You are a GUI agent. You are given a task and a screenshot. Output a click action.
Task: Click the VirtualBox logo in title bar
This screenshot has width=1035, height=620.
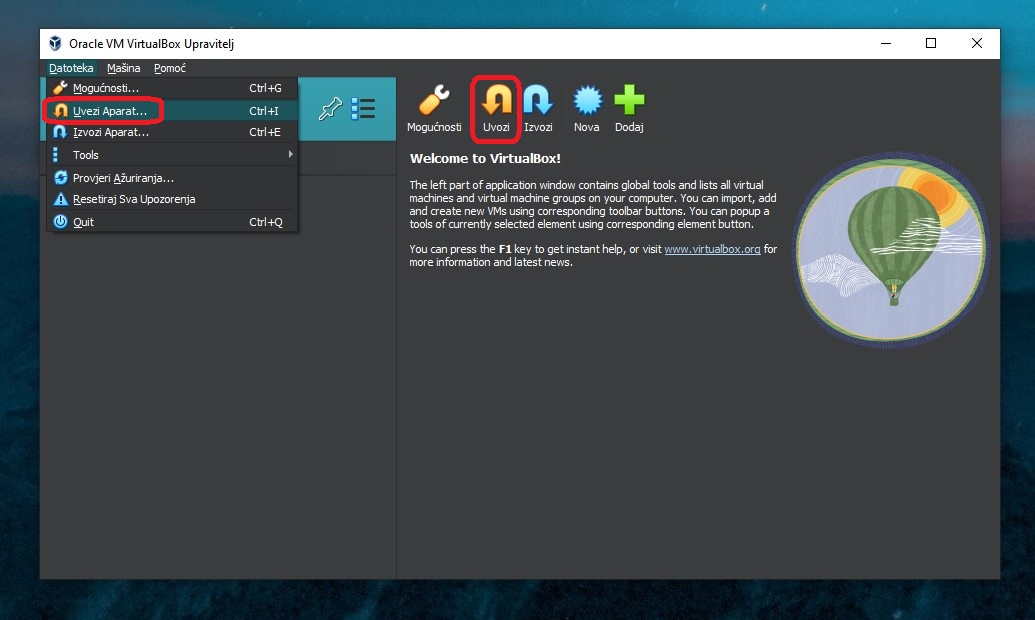click(55, 44)
